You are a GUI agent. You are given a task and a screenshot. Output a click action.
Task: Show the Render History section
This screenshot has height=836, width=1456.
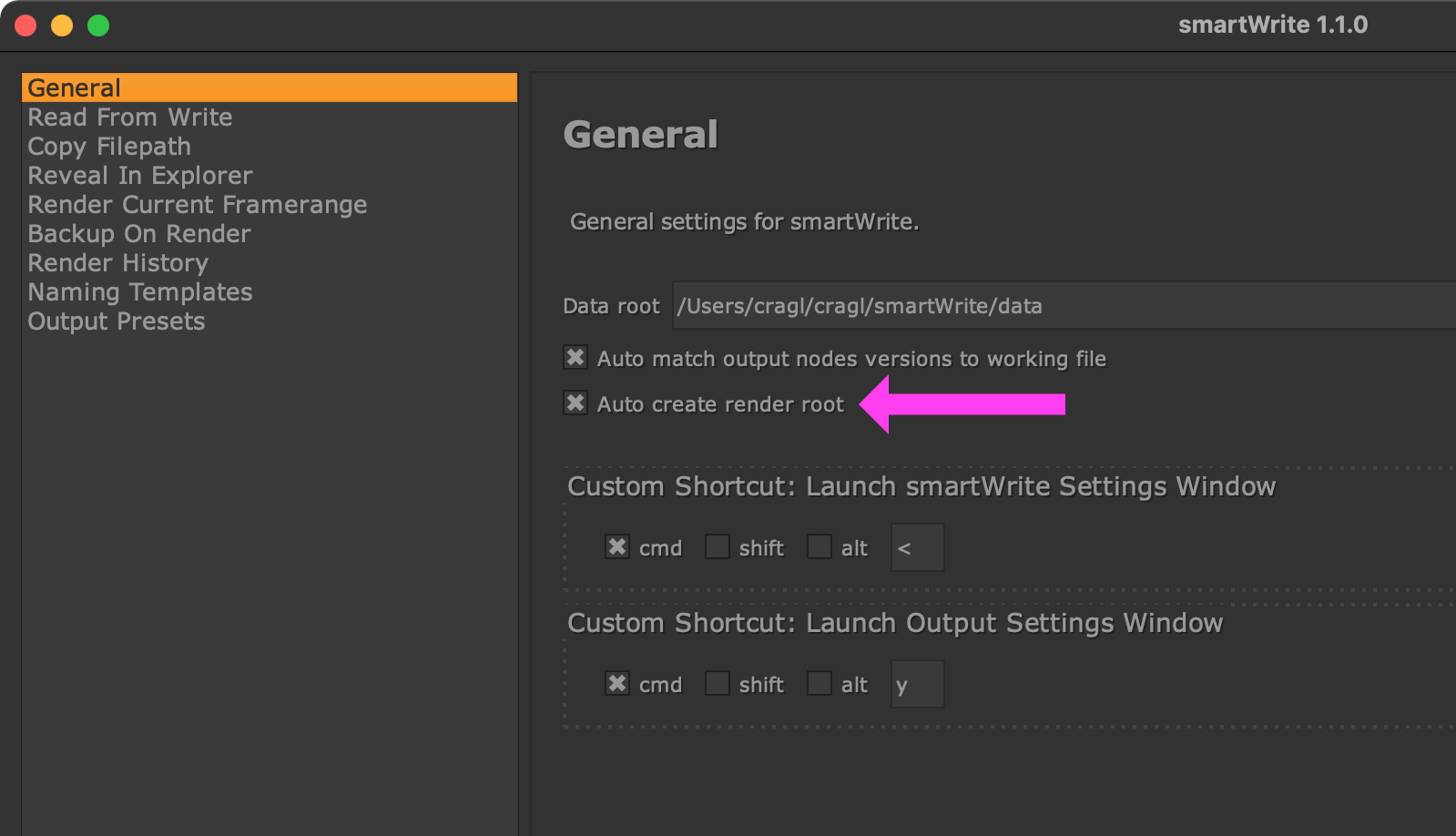(x=117, y=263)
